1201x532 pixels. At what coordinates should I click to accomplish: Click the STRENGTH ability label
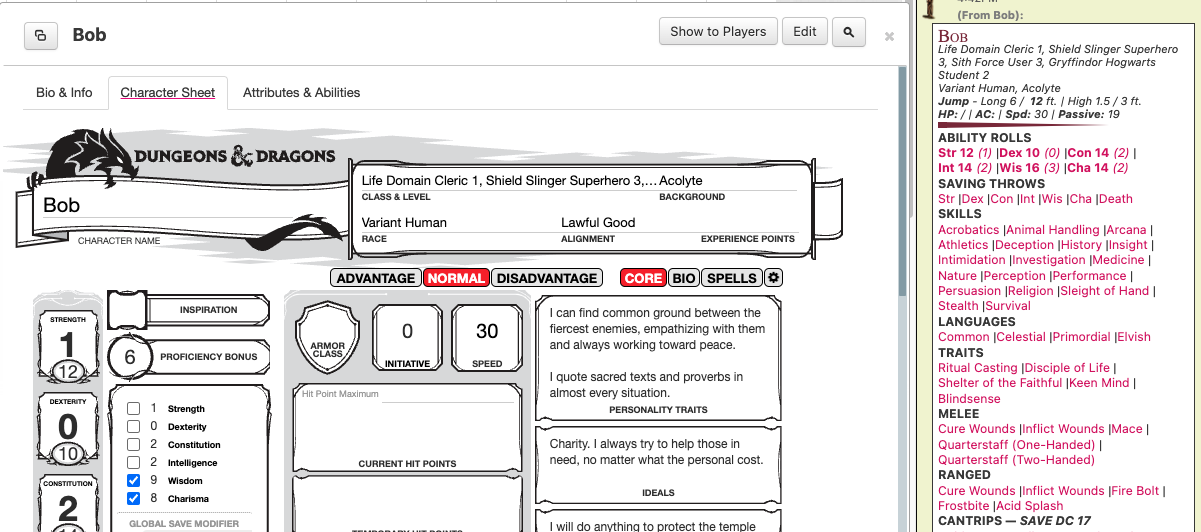coord(67,320)
